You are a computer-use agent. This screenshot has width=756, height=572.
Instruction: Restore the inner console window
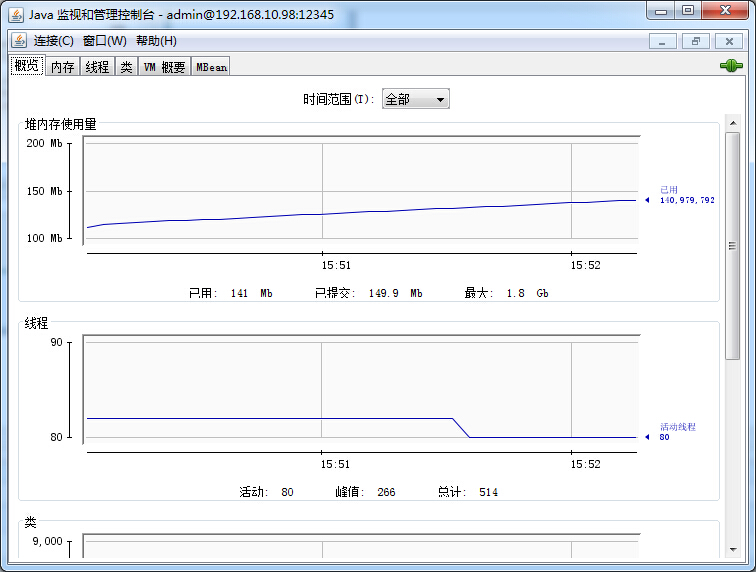coord(696,41)
